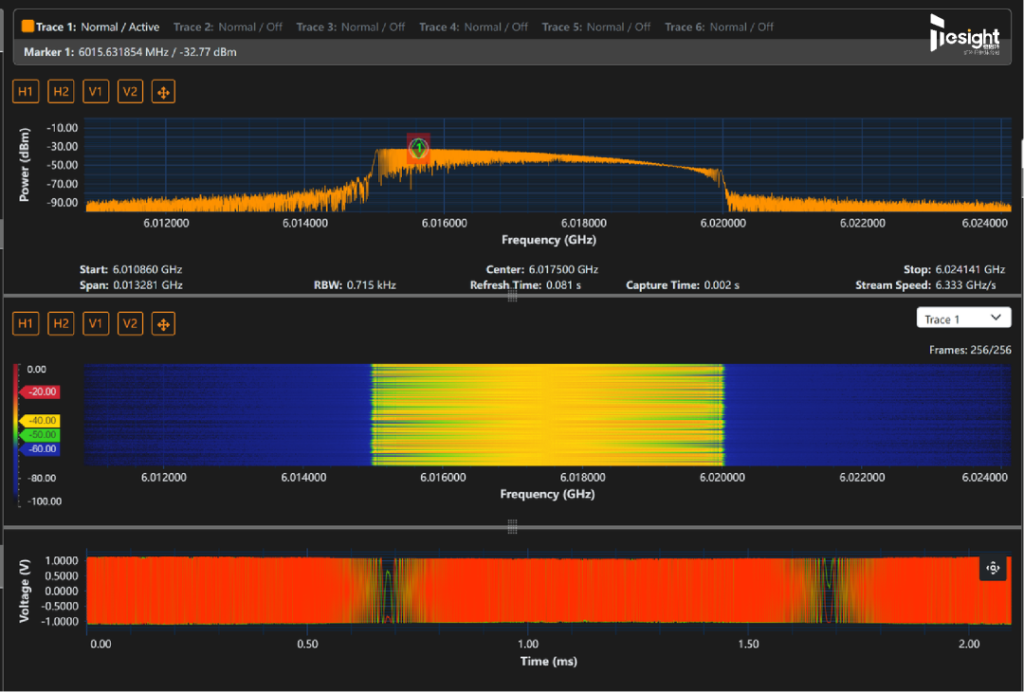
Task: Toggle V2 marker in spectrum panel
Action: click(x=130, y=92)
